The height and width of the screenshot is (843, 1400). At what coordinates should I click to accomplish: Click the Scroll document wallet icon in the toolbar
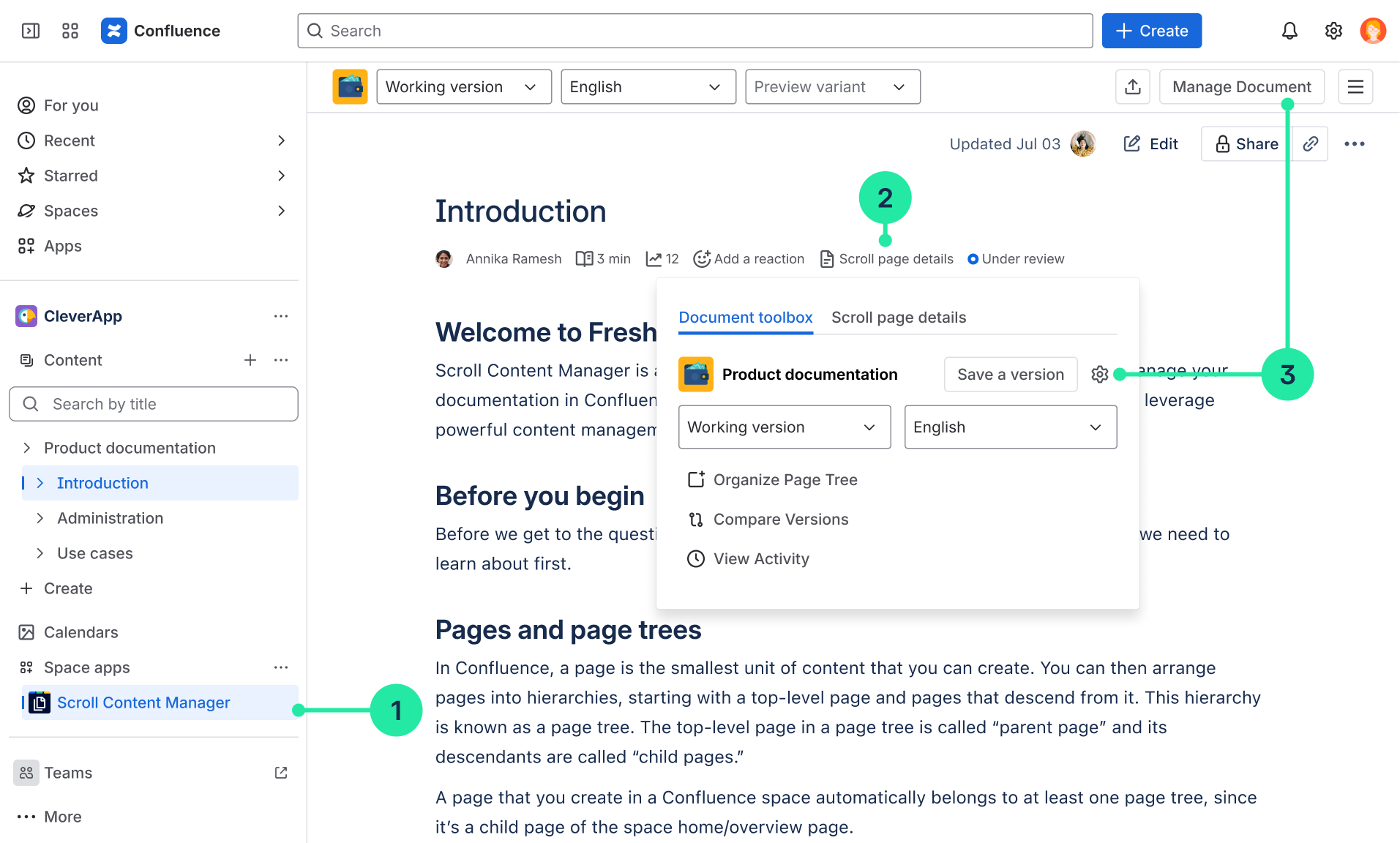(350, 87)
